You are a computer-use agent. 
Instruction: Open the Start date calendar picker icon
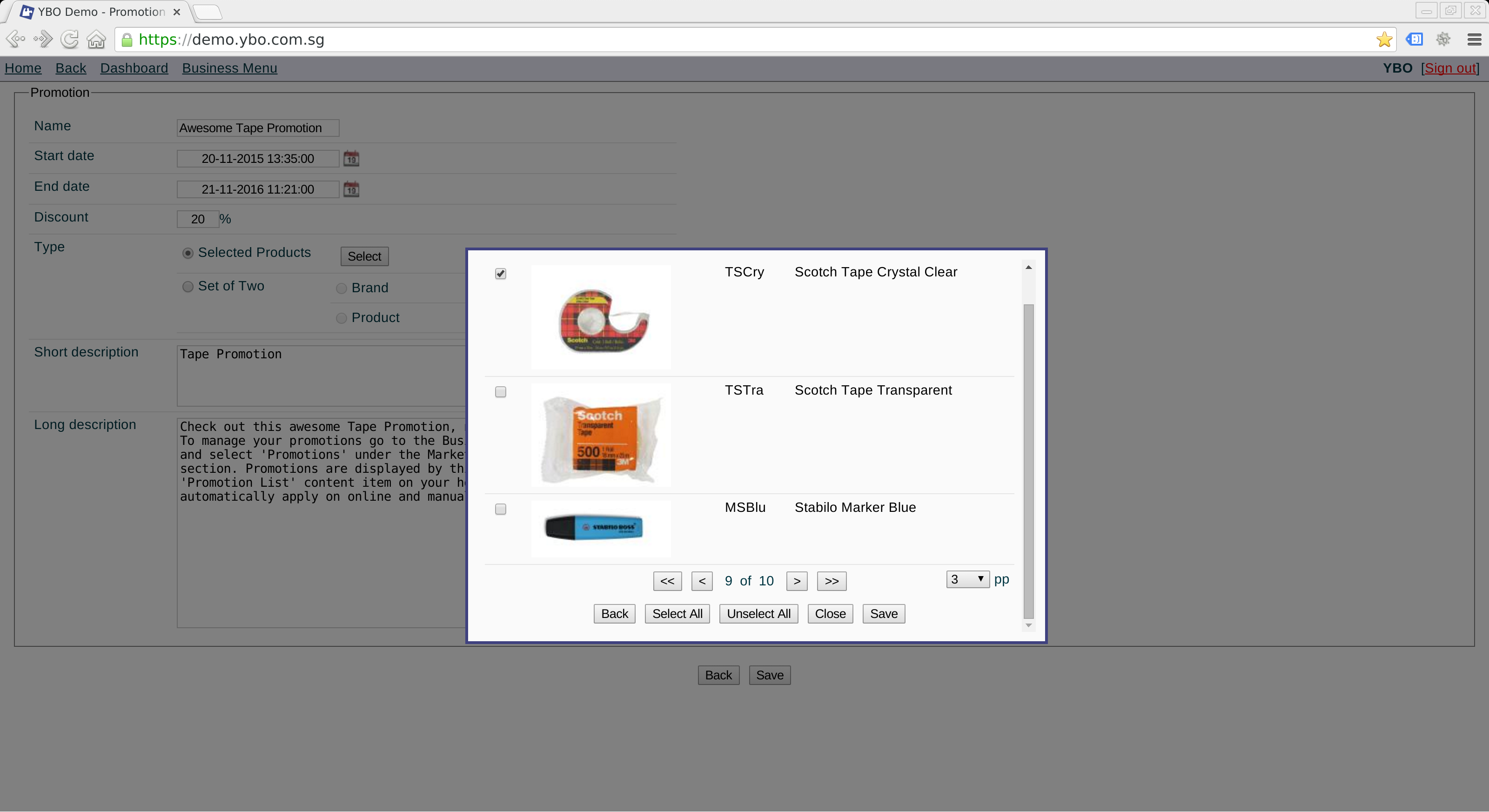click(351, 158)
